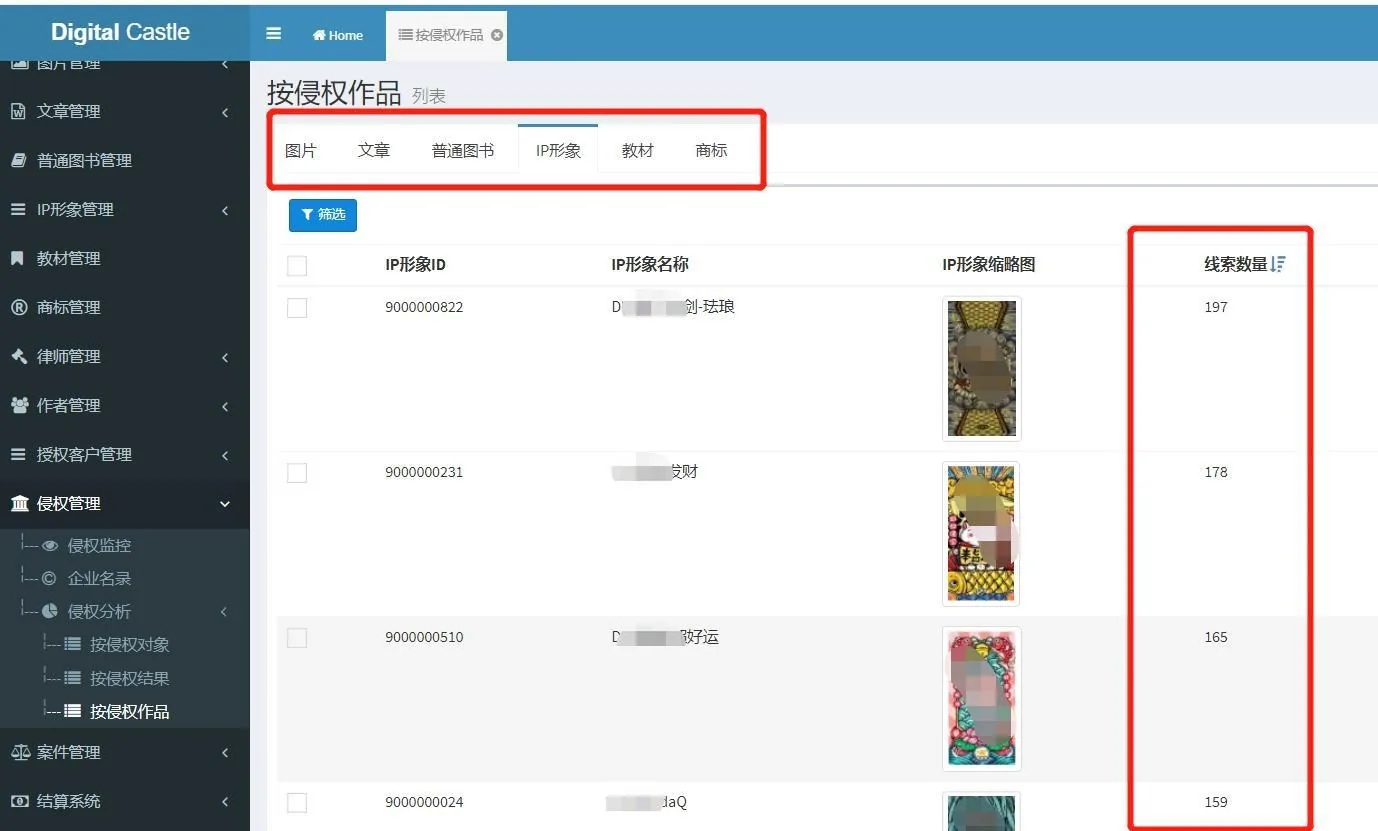The width and height of the screenshot is (1378, 831).
Task: Click the IP形象缩略图 column header
Action: point(989,265)
